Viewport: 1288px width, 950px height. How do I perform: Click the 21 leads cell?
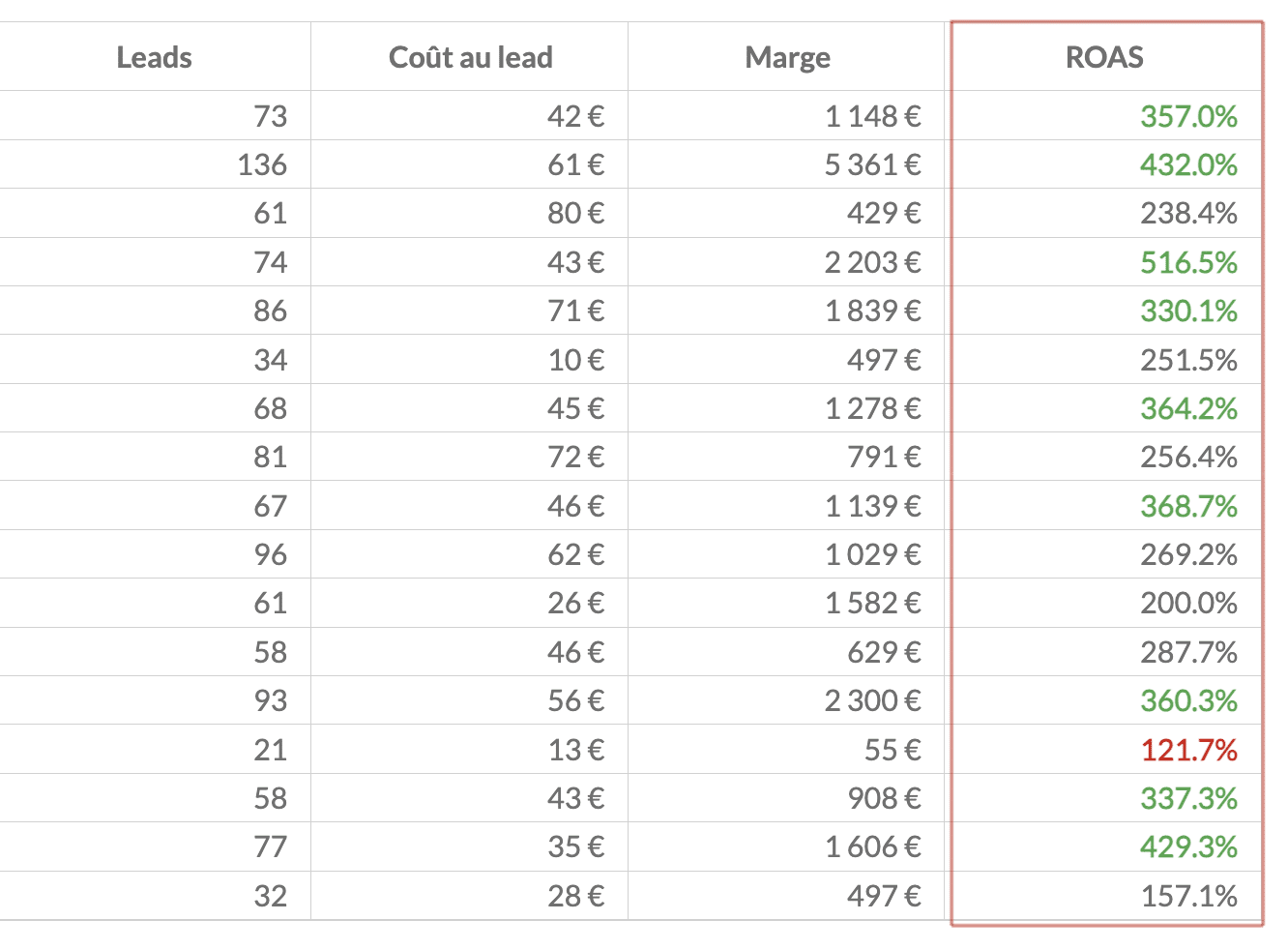pyautogui.click(x=271, y=750)
